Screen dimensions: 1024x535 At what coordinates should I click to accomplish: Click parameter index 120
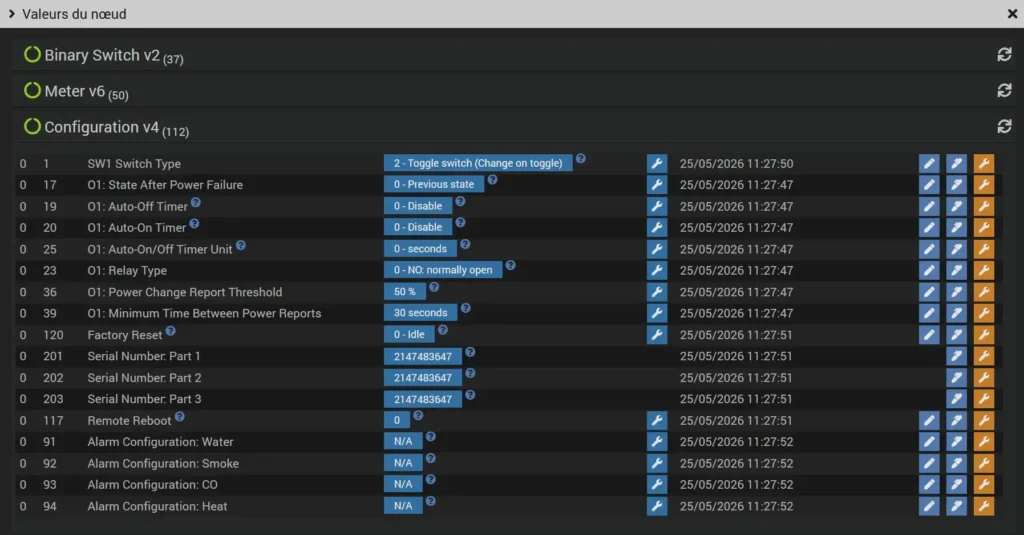tap(53, 335)
